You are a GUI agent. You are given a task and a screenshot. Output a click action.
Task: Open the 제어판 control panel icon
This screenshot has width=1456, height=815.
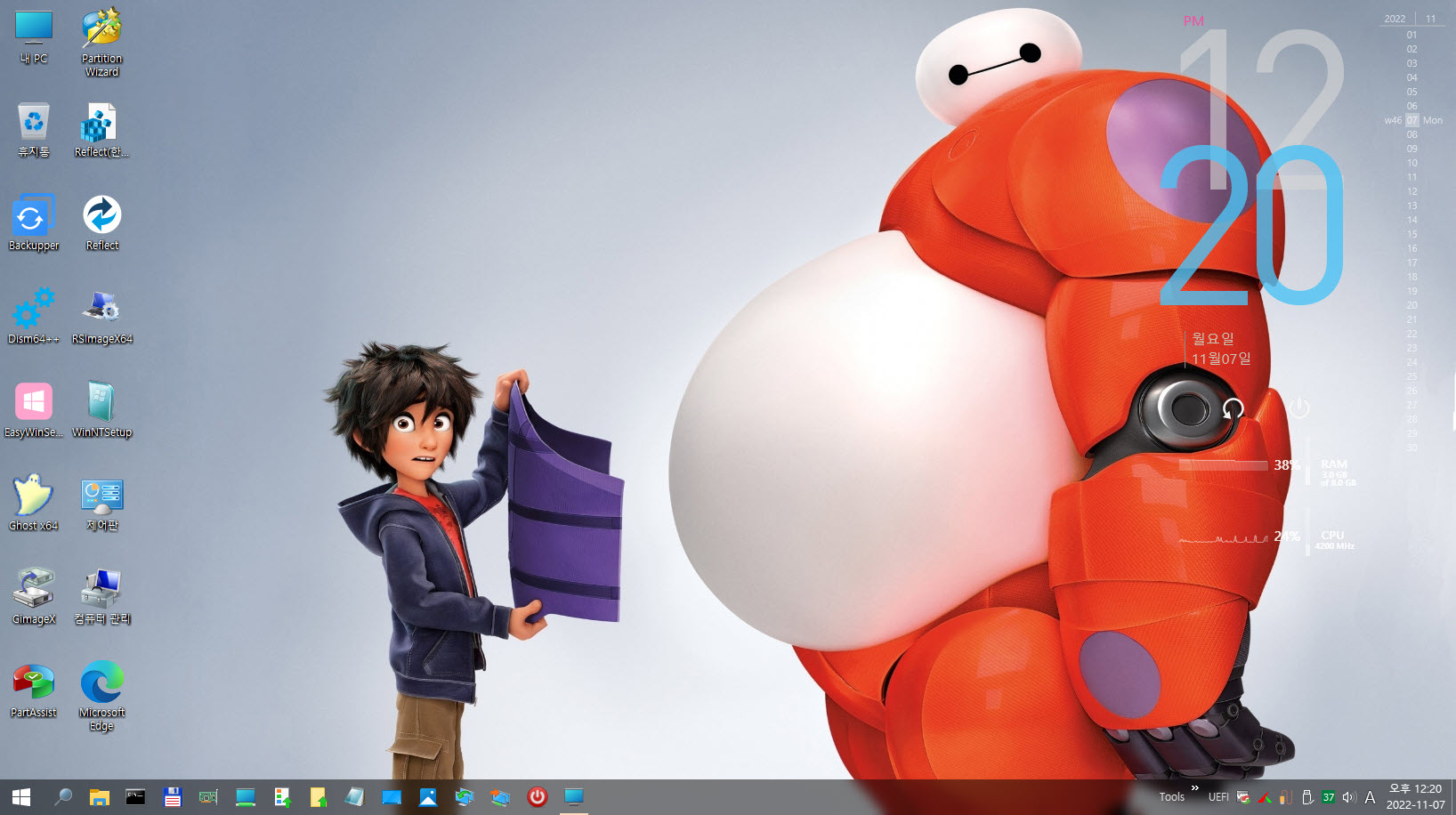coord(101,504)
